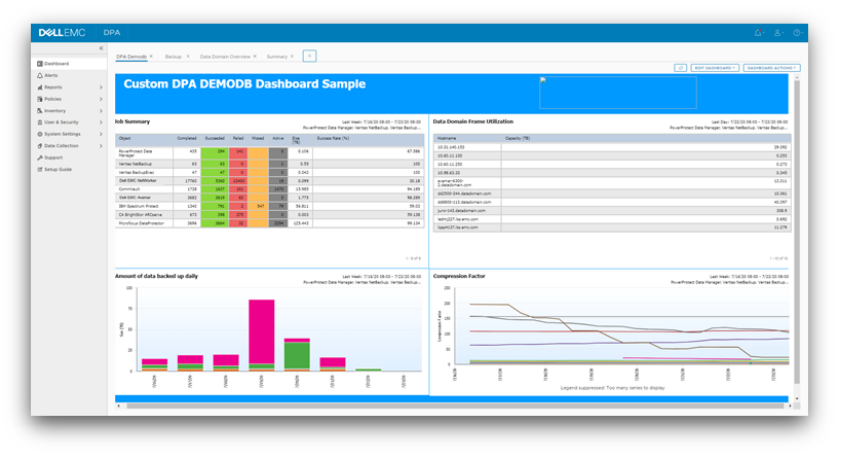Click the Compression Factor panel title
Viewport: 842px width, 455px height.
459,276
